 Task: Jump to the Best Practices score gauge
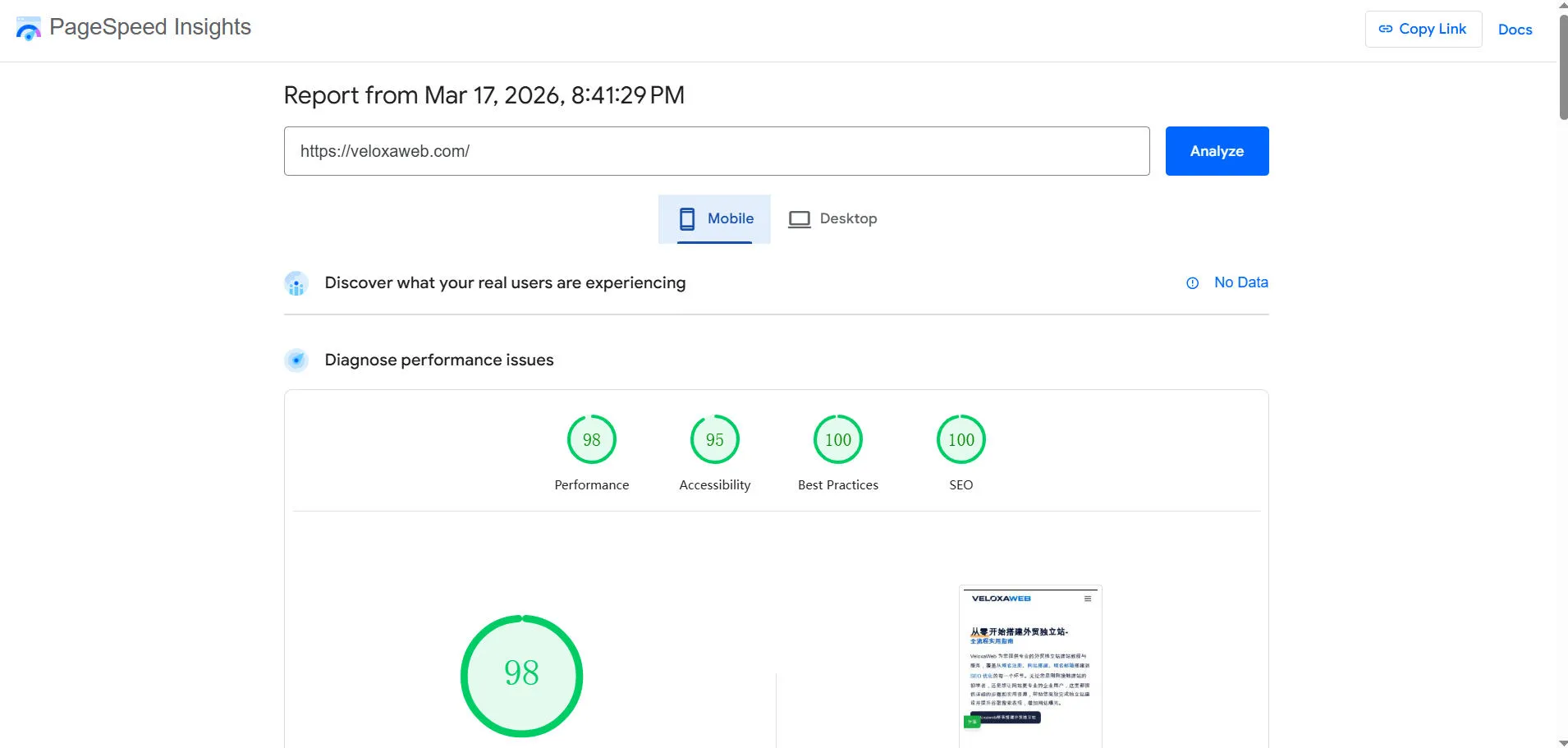click(x=837, y=440)
